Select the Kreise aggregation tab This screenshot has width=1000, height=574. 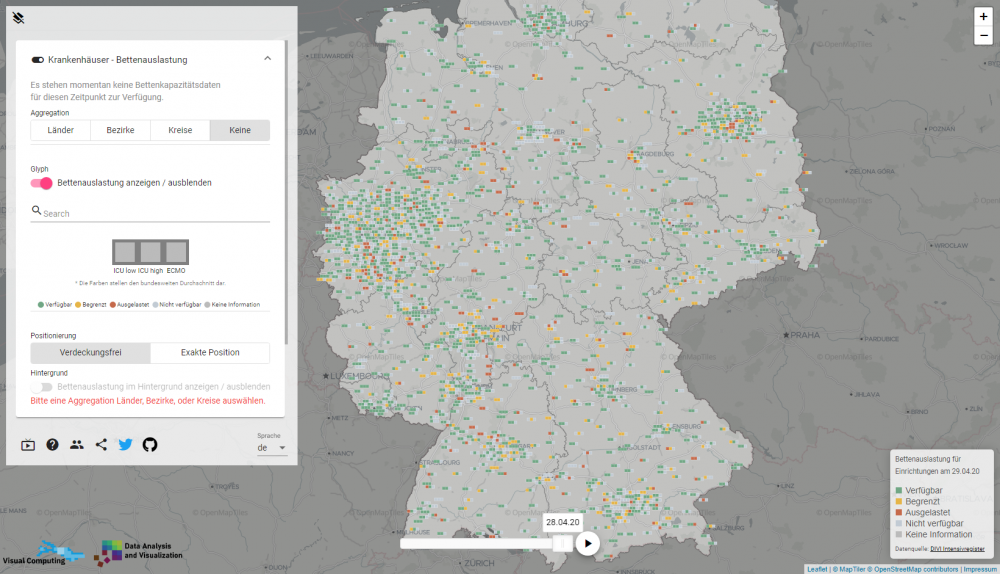(x=180, y=131)
